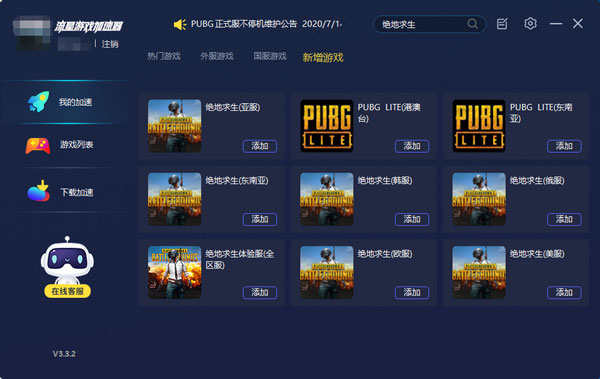Click the speaker announcement icon
Screen dimensions: 600x379
pos(180,25)
